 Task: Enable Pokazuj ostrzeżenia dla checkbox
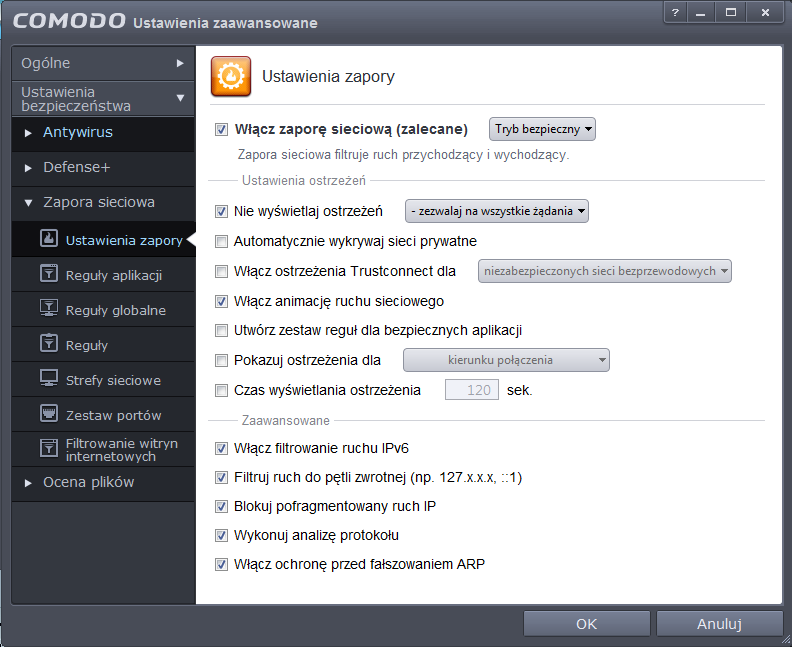[x=221, y=360]
